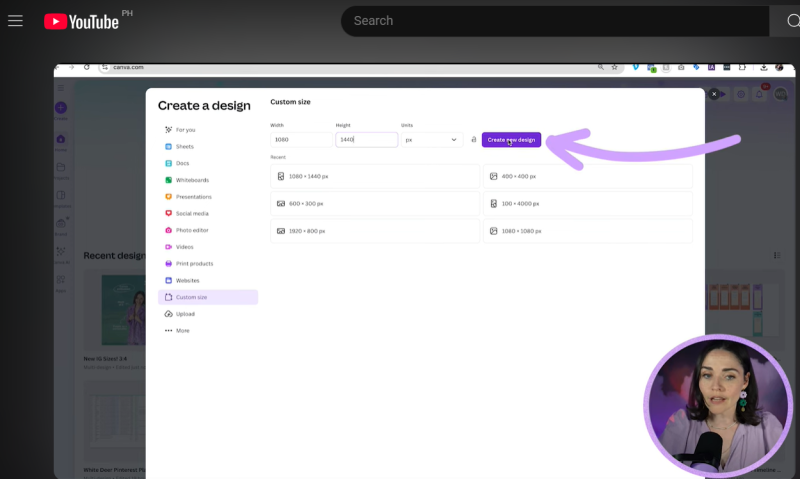Click the Canva Apps sidebar icon
Viewport: 800px width, 479px height.
click(x=61, y=280)
